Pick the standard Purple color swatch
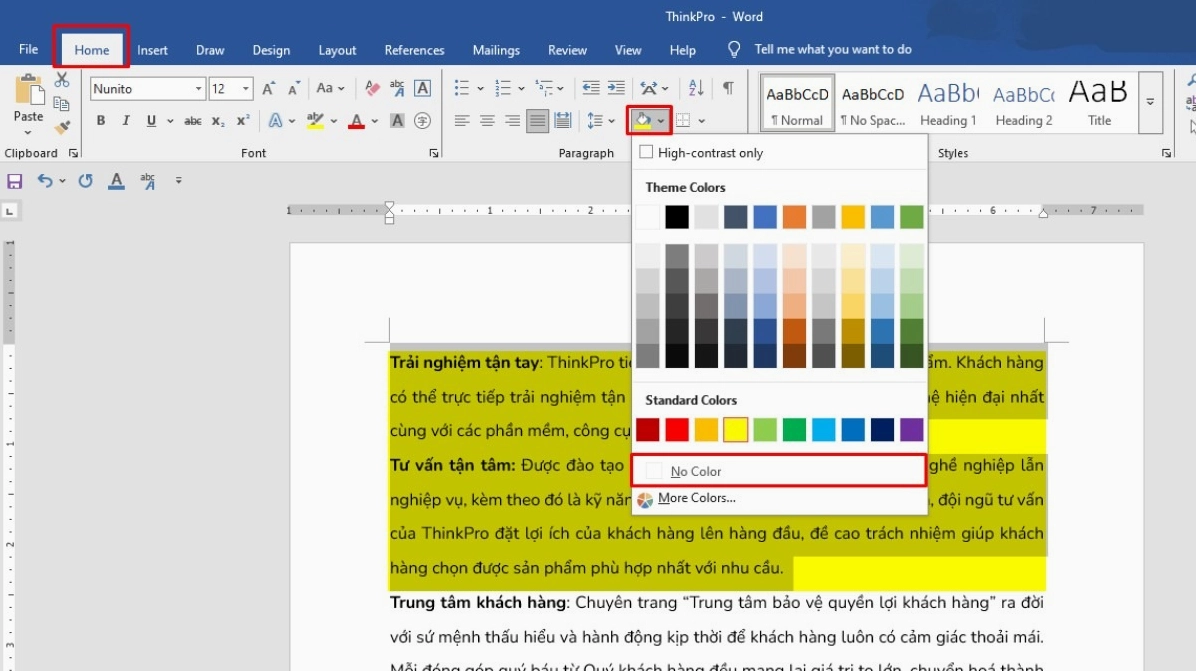The image size is (1196, 671). (911, 429)
